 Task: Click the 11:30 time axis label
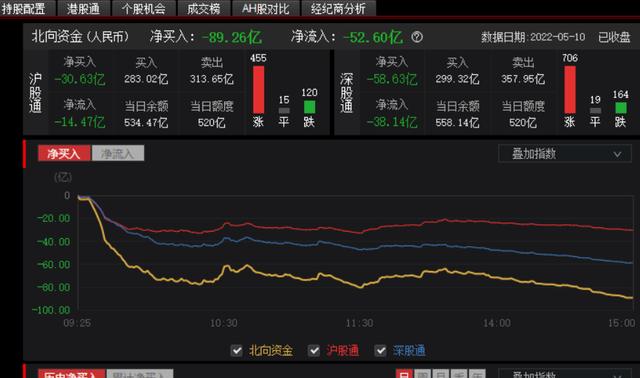click(359, 323)
